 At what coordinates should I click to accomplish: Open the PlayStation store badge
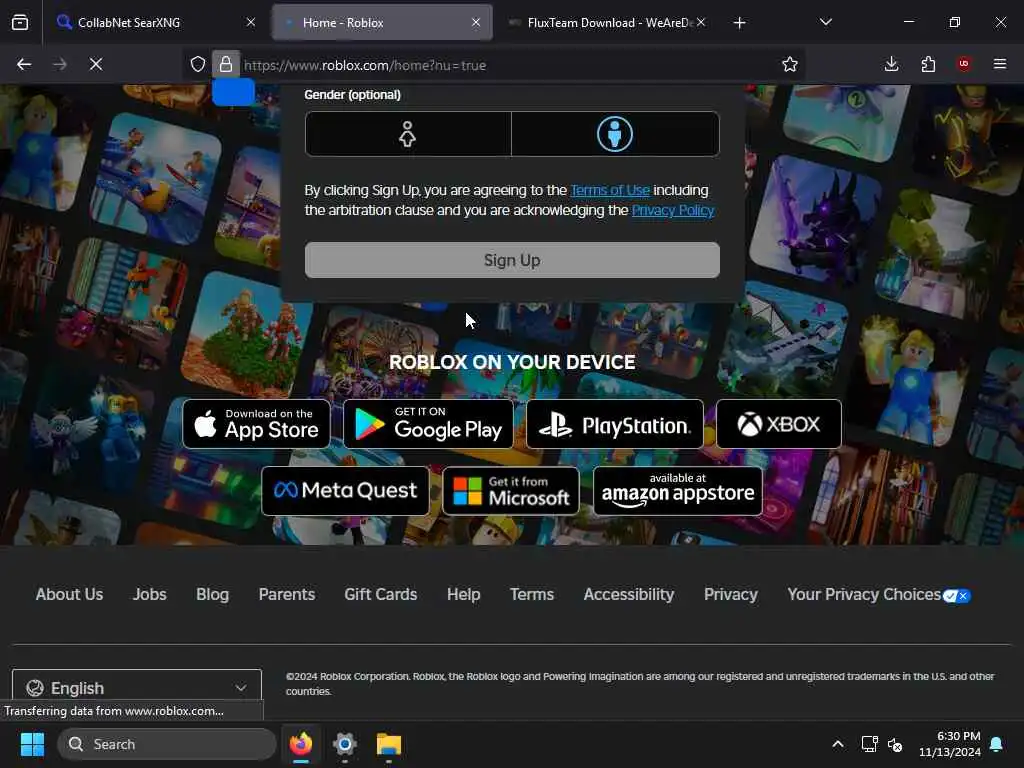615,424
